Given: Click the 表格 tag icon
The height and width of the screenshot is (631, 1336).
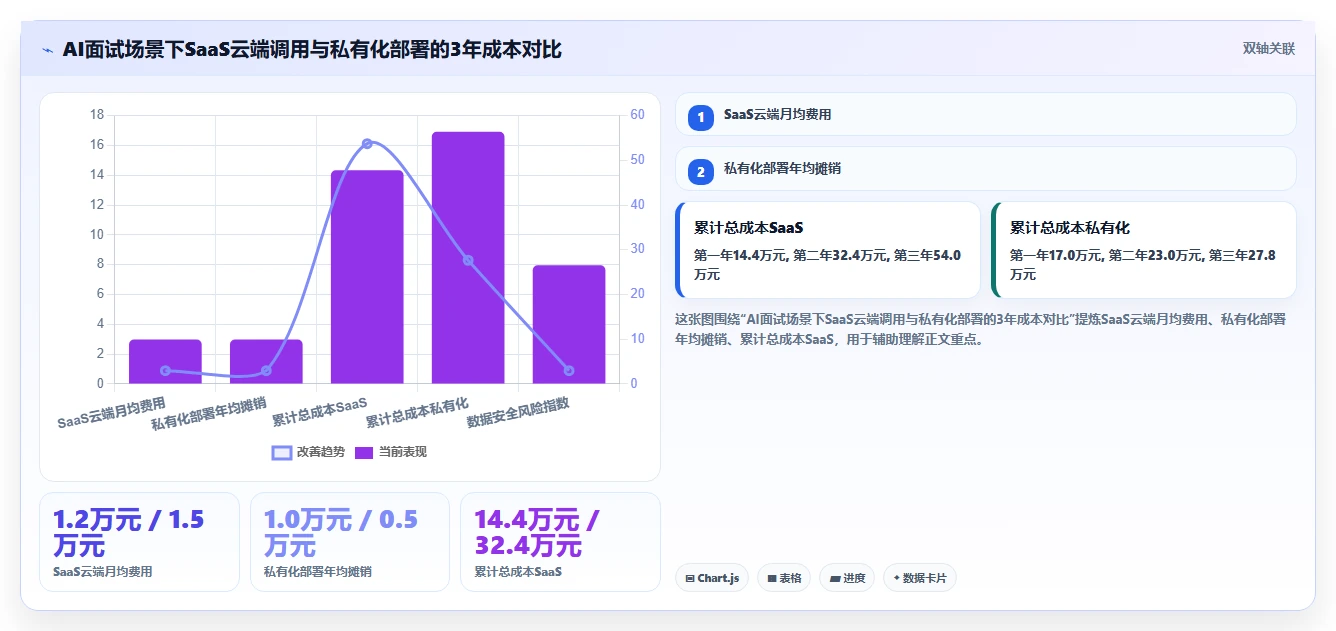Looking at the screenshot, I should [771, 578].
